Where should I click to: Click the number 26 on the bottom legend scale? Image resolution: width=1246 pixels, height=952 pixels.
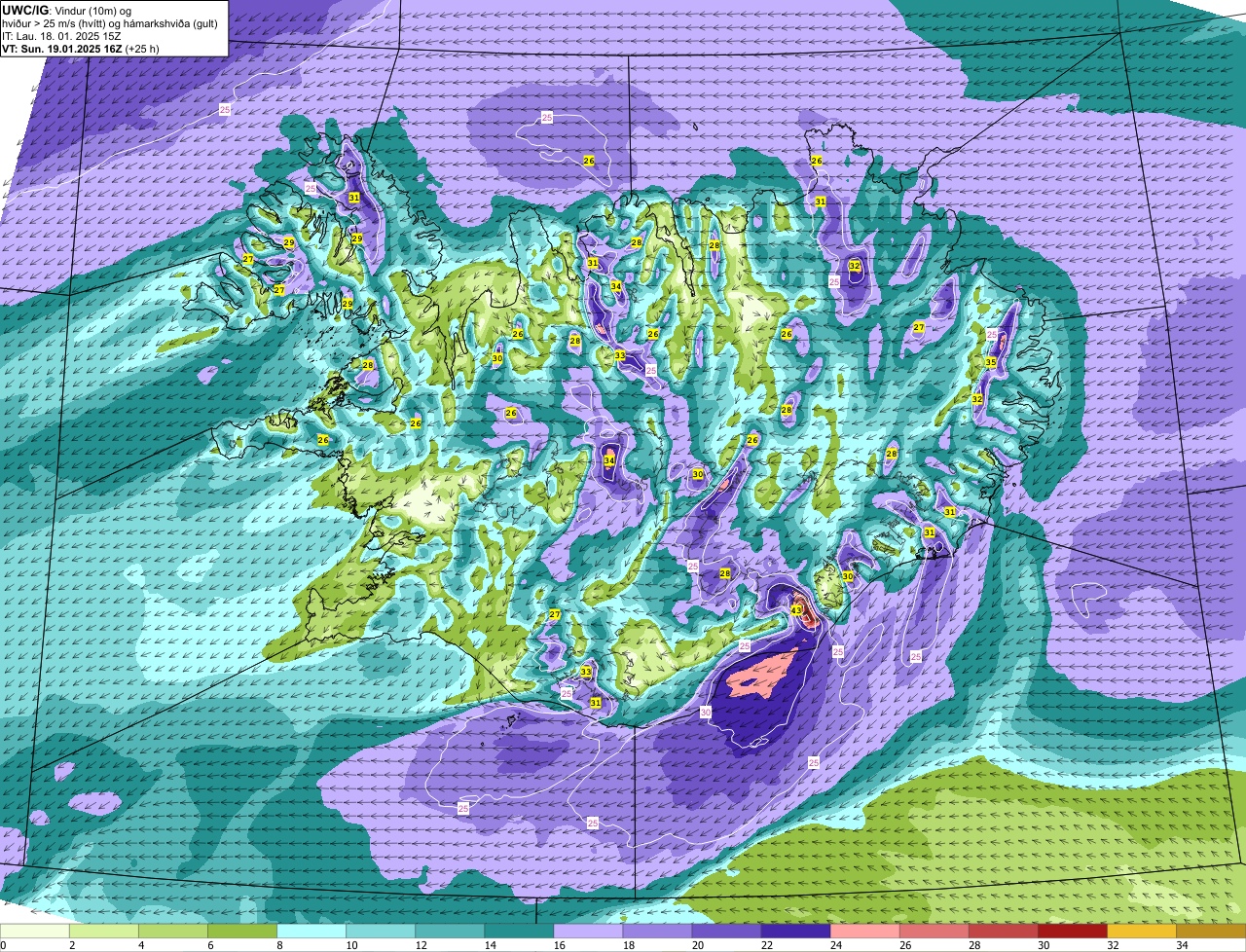click(x=904, y=945)
